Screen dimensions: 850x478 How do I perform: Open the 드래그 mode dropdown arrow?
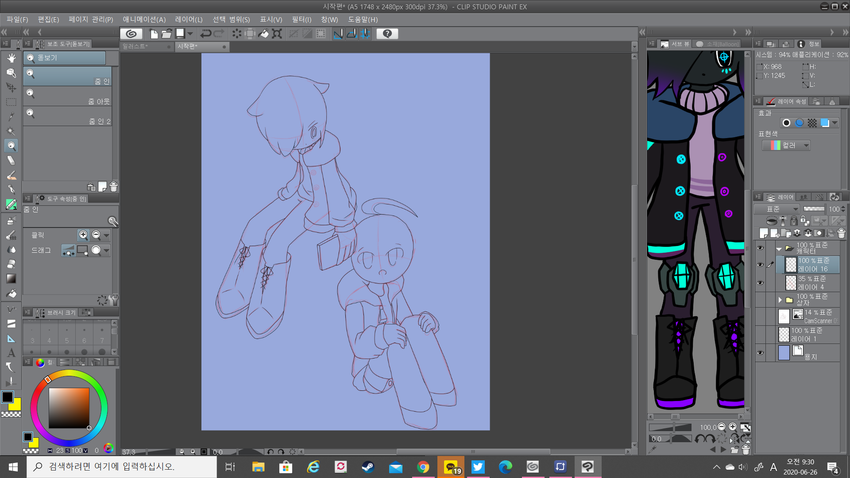pyautogui.click(x=106, y=250)
